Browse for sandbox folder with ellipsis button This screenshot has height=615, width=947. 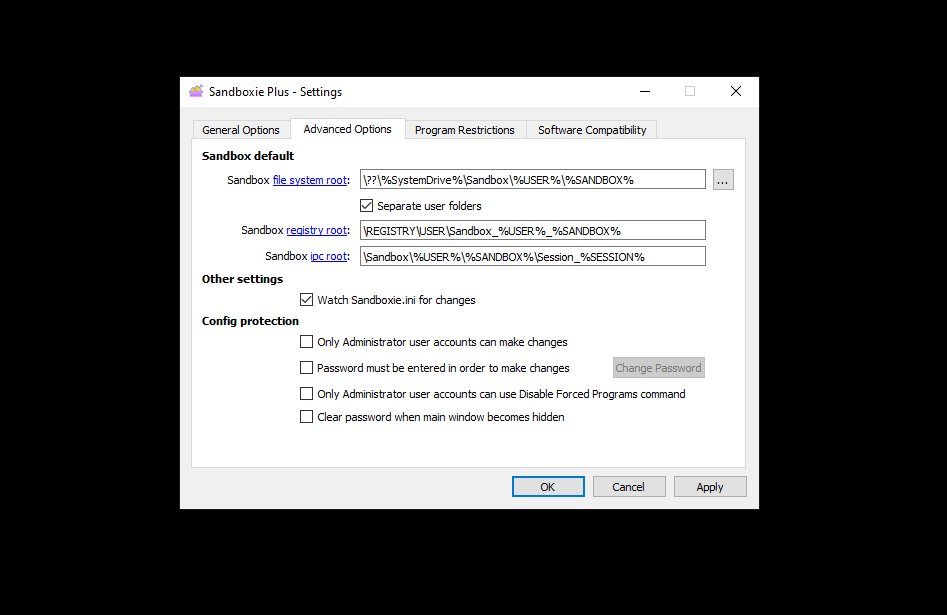coord(723,179)
